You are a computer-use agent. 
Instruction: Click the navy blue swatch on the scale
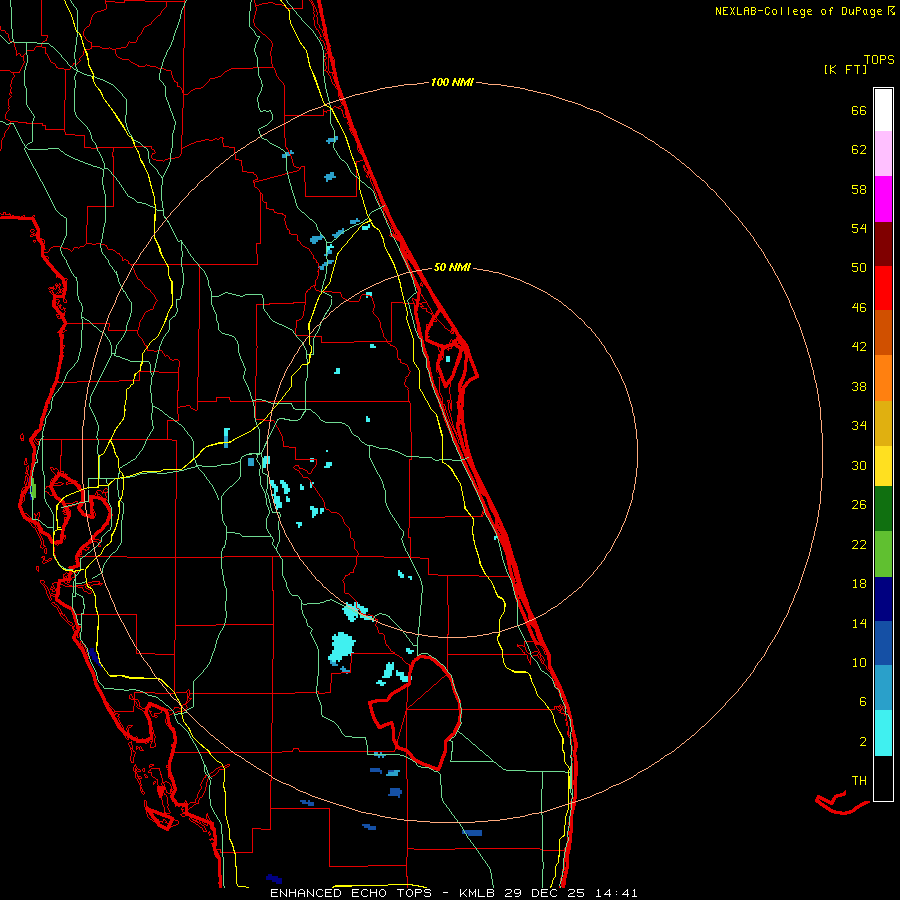point(883,599)
